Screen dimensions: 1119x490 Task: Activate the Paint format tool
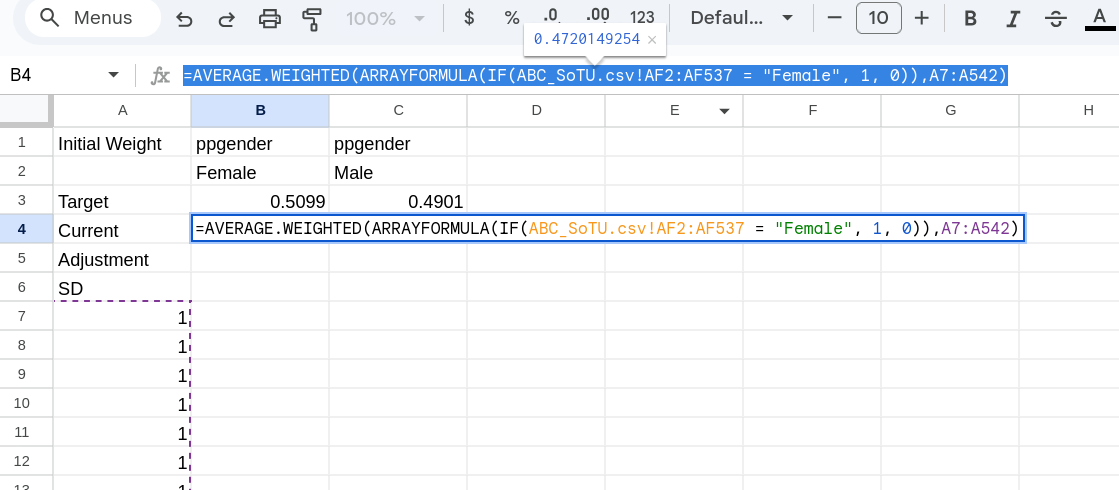tap(312, 18)
